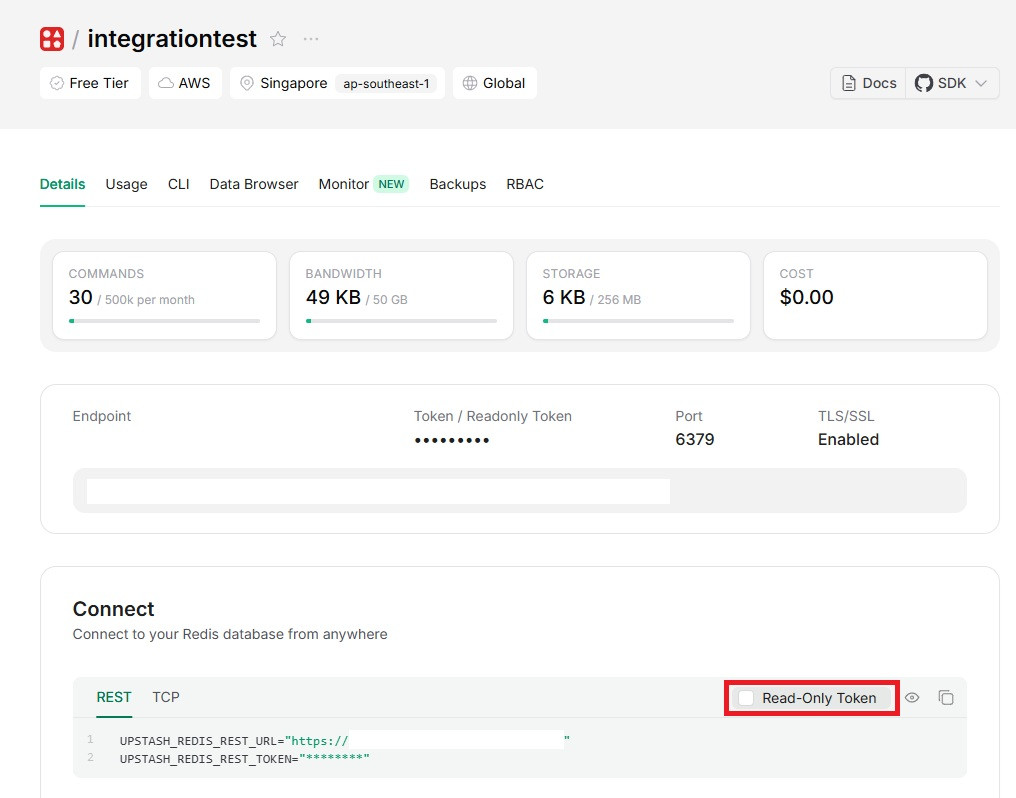Open the CLI tab

178,184
